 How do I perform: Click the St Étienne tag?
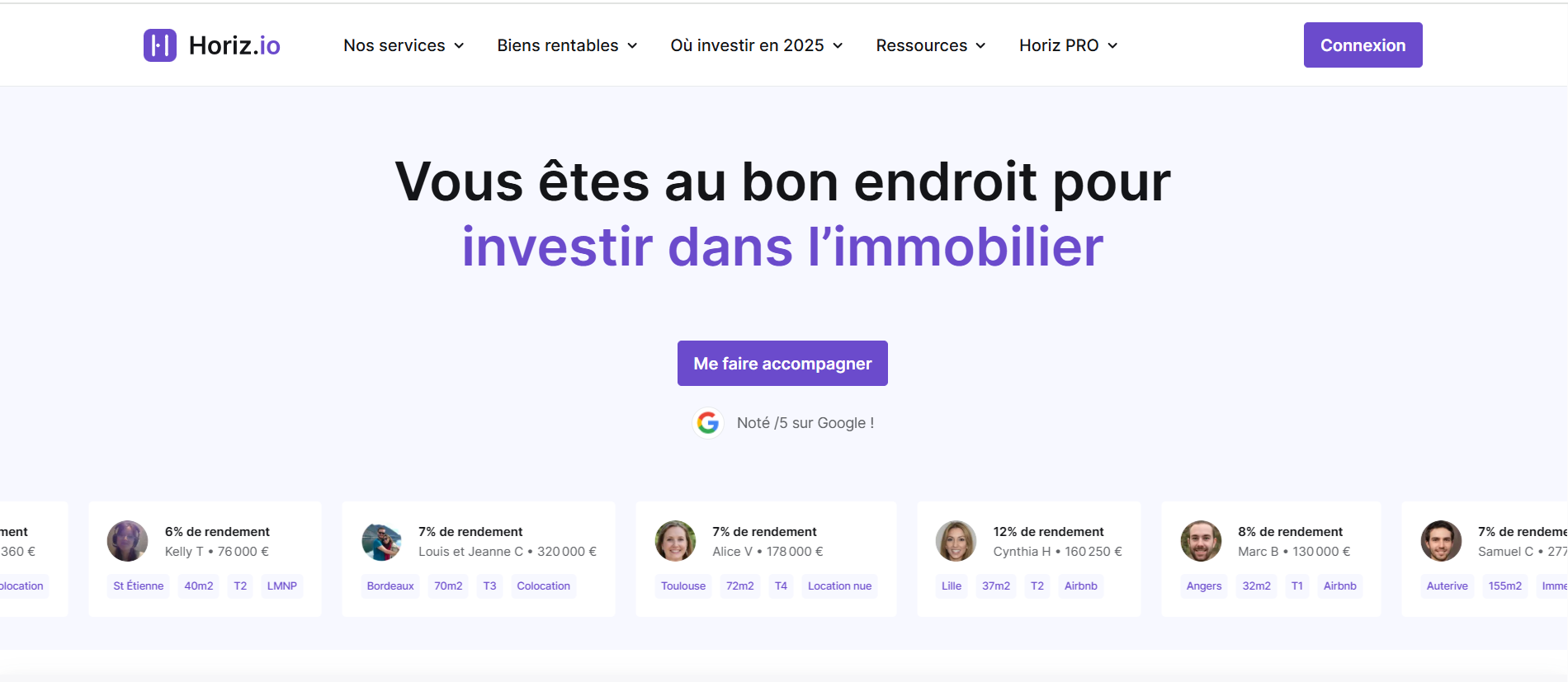click(x=138, y=586)
